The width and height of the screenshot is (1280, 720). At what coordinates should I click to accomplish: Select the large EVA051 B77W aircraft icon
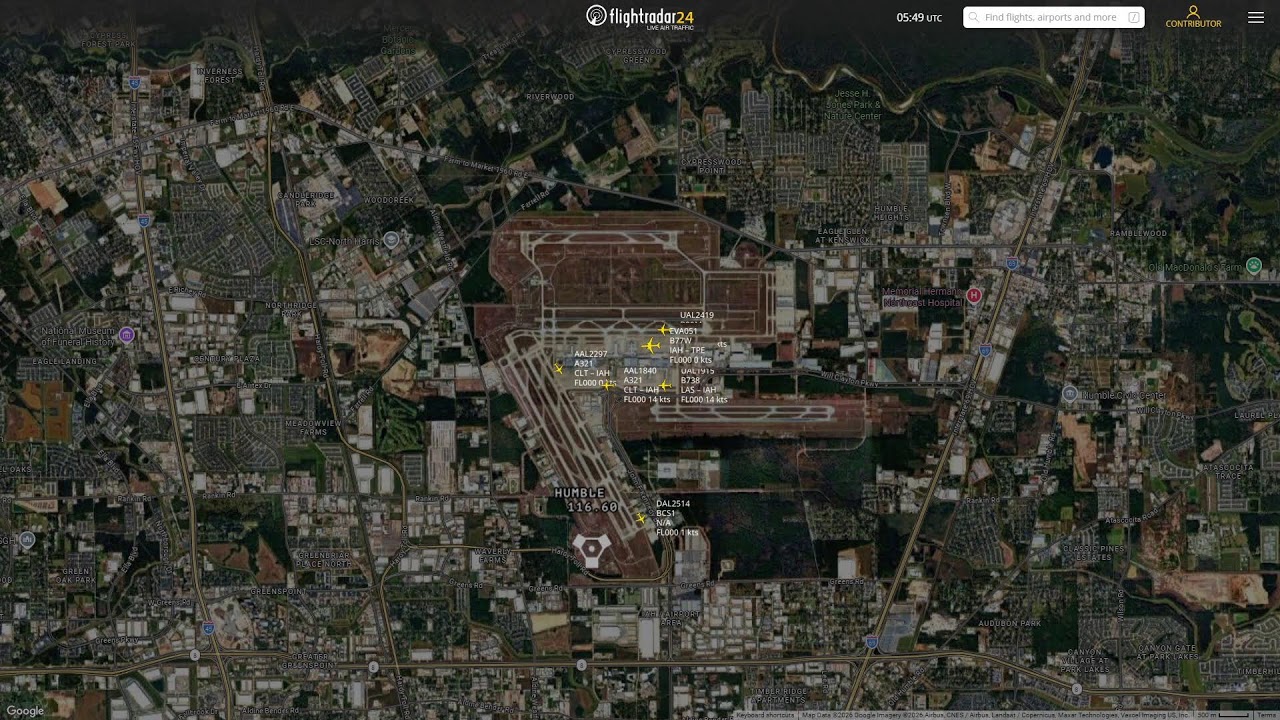pyautogui.click(x=651, y=346)
